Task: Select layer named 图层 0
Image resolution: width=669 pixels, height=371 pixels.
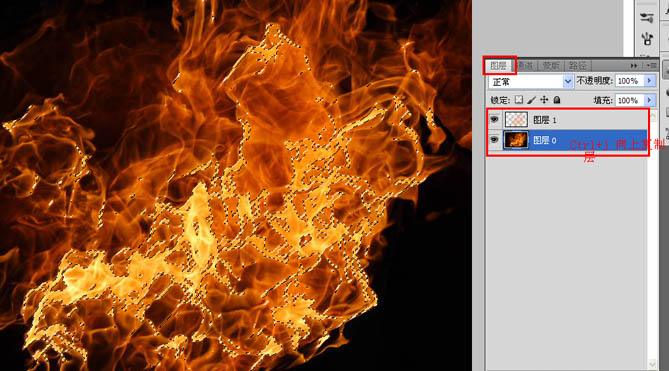Action: [545, 140]
